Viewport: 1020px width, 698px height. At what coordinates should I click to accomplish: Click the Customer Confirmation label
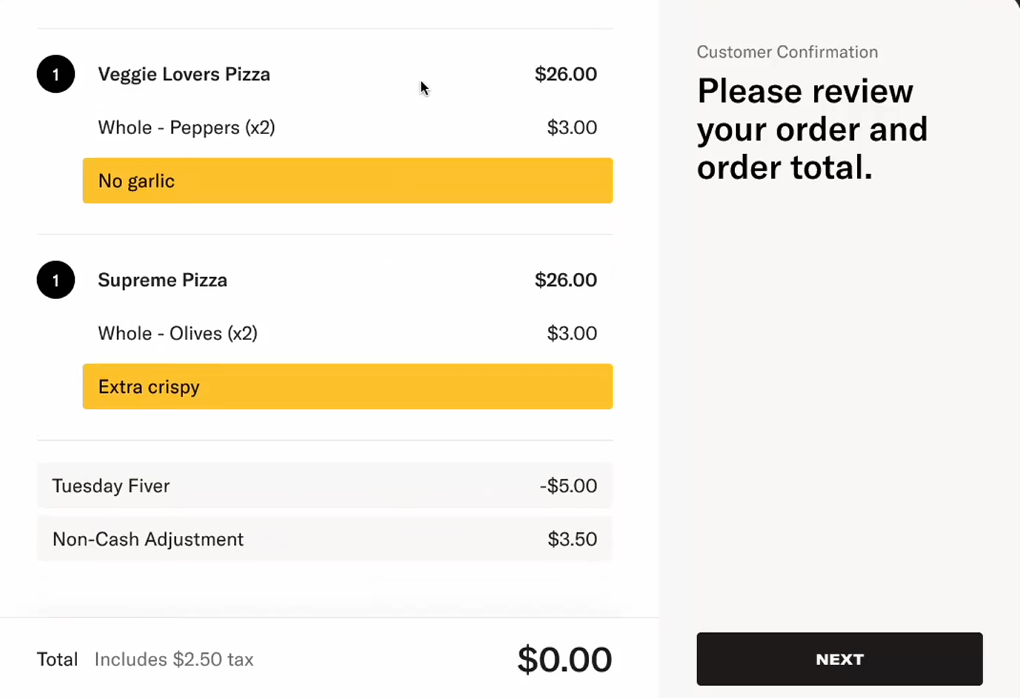[787, 52]
